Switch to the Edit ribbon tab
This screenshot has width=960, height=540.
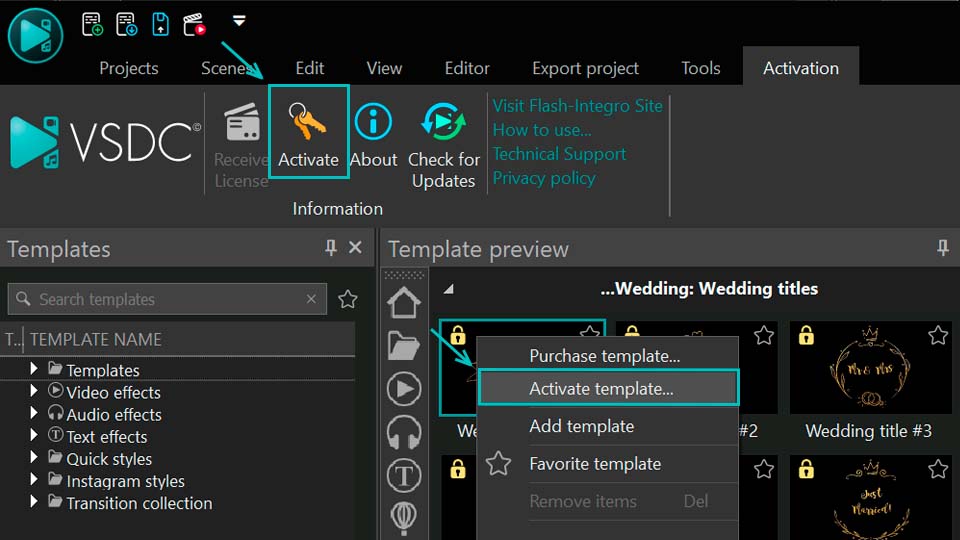click(310, 68)
